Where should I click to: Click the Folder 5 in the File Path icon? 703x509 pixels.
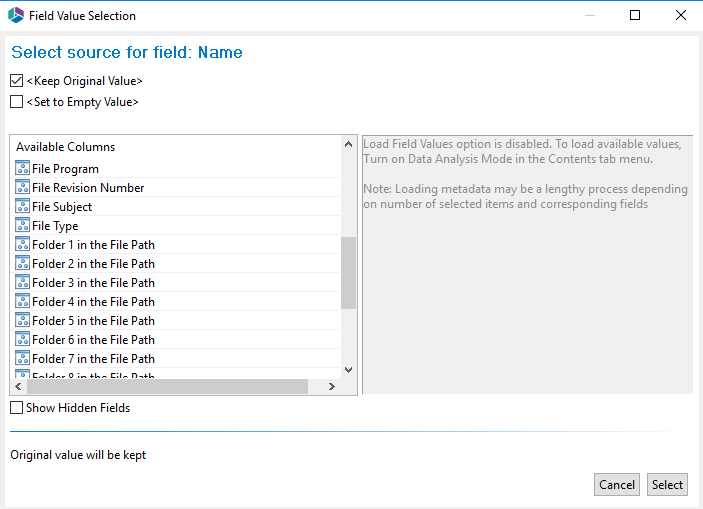click(x=23, y=321)
